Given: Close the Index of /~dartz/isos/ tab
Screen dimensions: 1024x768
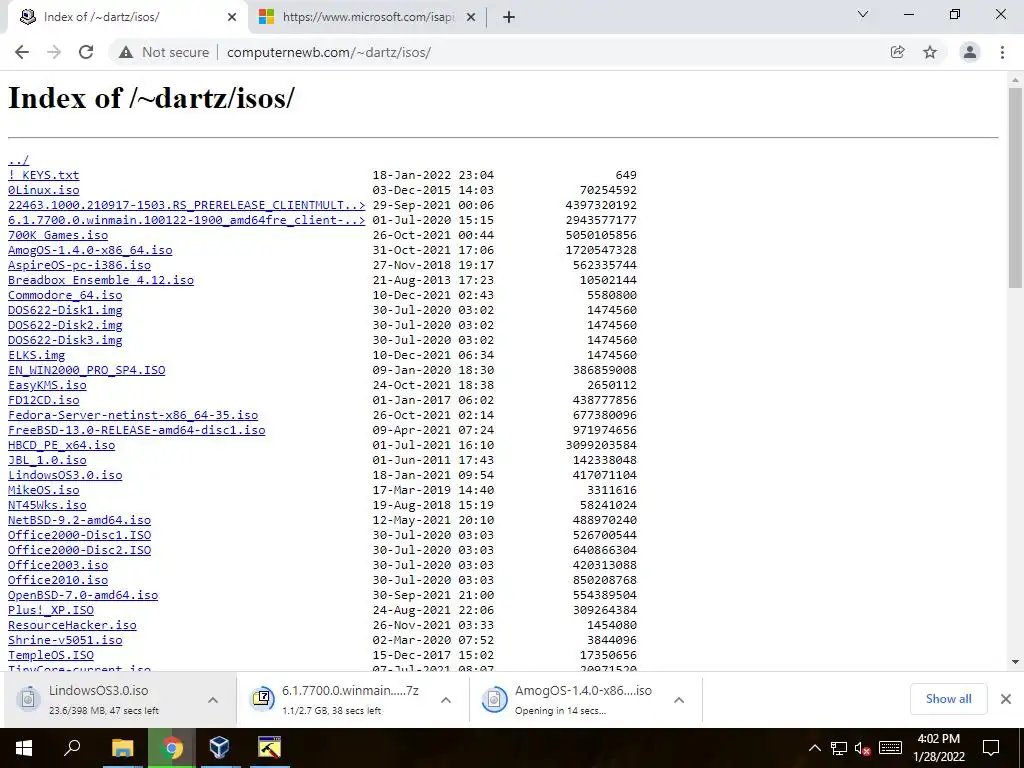Looking at the screenshot, I should 232,17.
